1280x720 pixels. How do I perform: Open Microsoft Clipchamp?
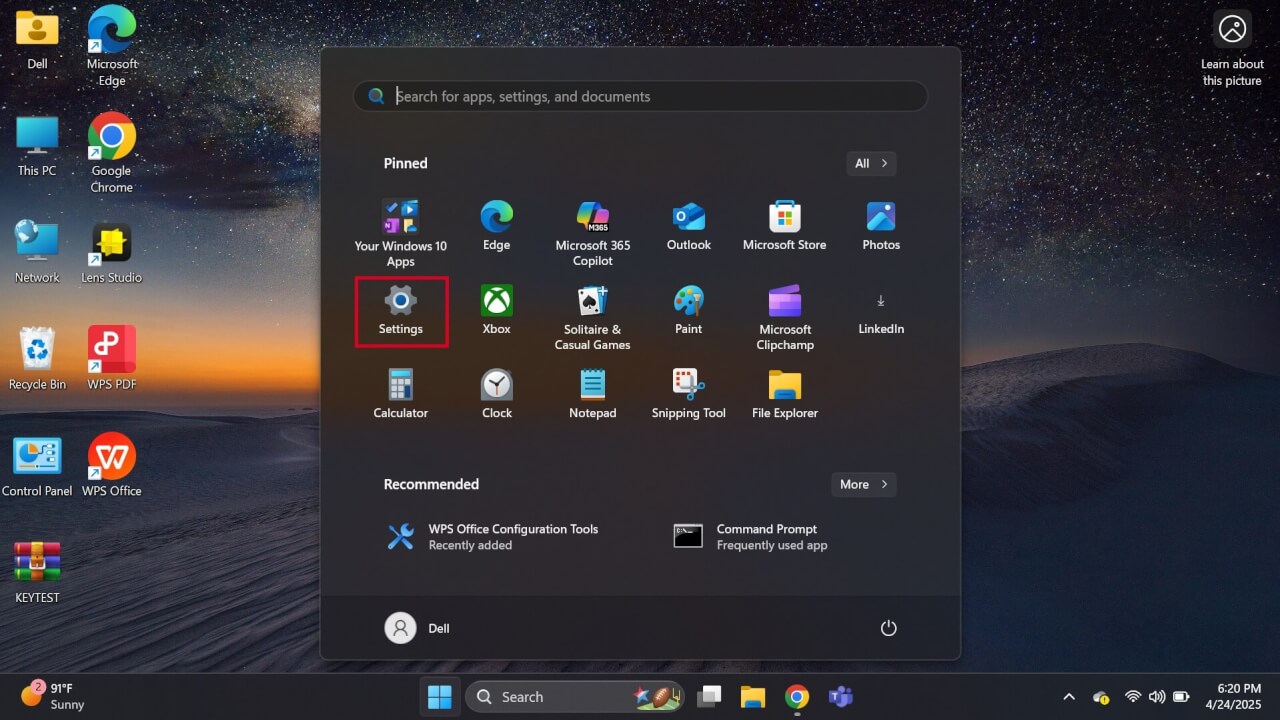click(785, 318)
